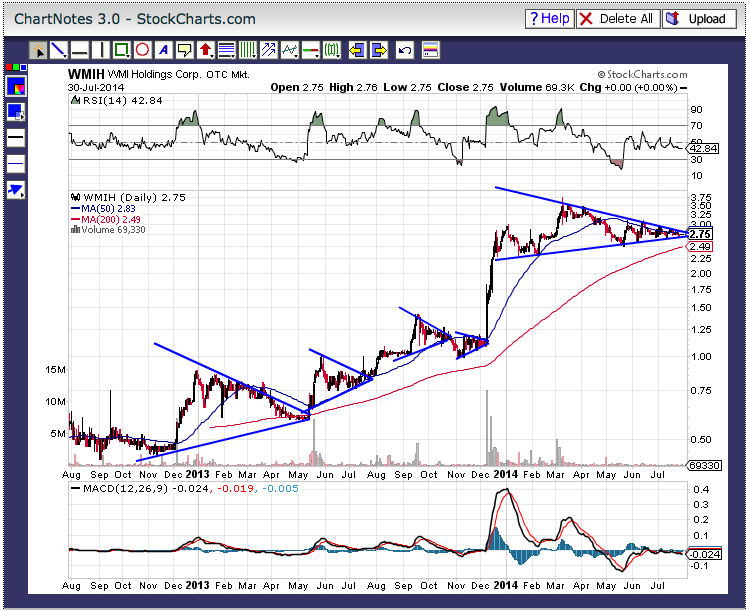Select the green rectangle shape tool
Image resolution: width=749 pixels, height=610 pixels.
pos(122,50)
